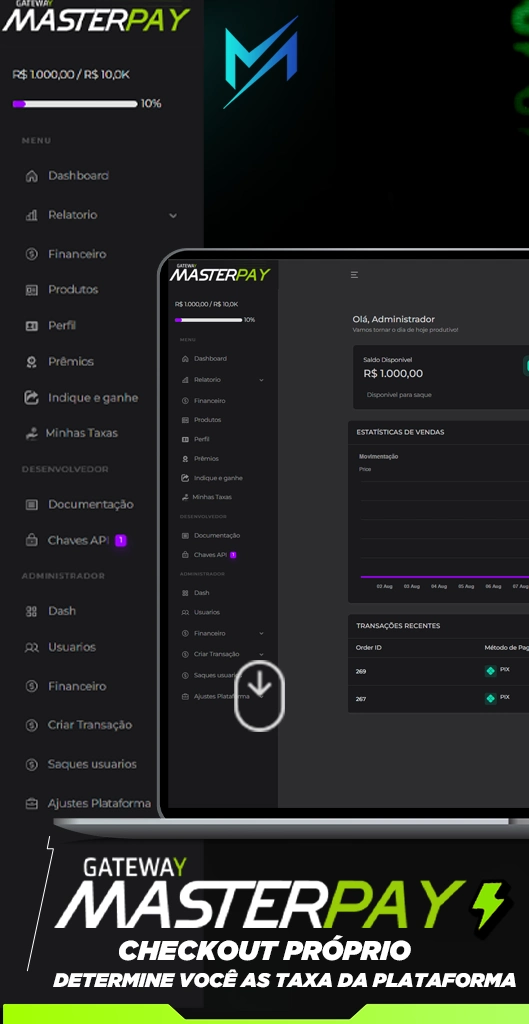Click the Ajustes Plataforma briefcase icon, enlarged sidebar
This screenshot has width=529, height=1024.
tap(31, 804)
